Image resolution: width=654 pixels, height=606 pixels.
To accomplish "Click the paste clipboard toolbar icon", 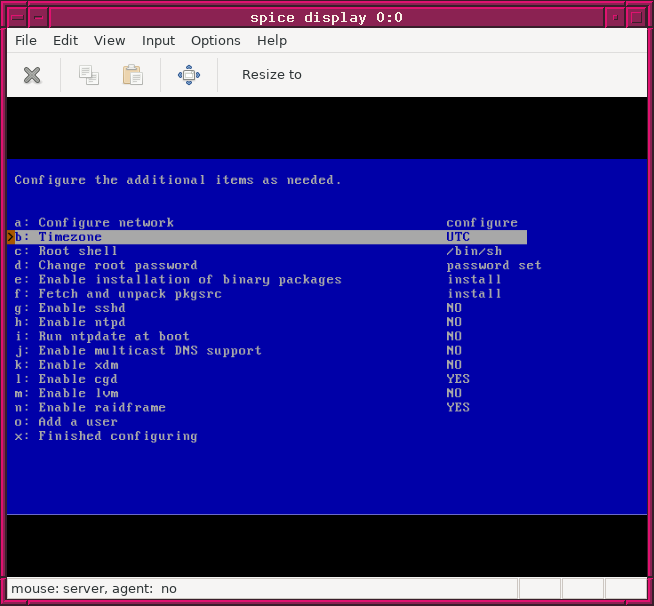I will 132,75.
